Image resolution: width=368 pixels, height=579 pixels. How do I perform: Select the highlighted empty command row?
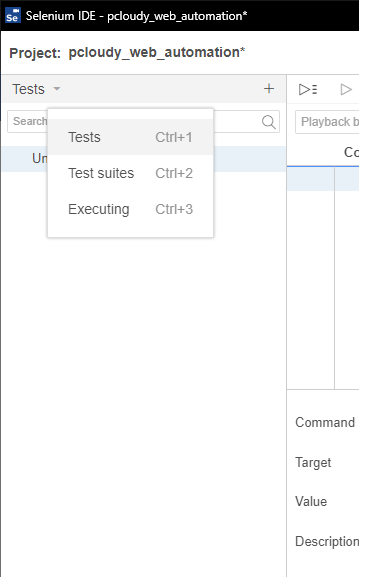[323, 179]
